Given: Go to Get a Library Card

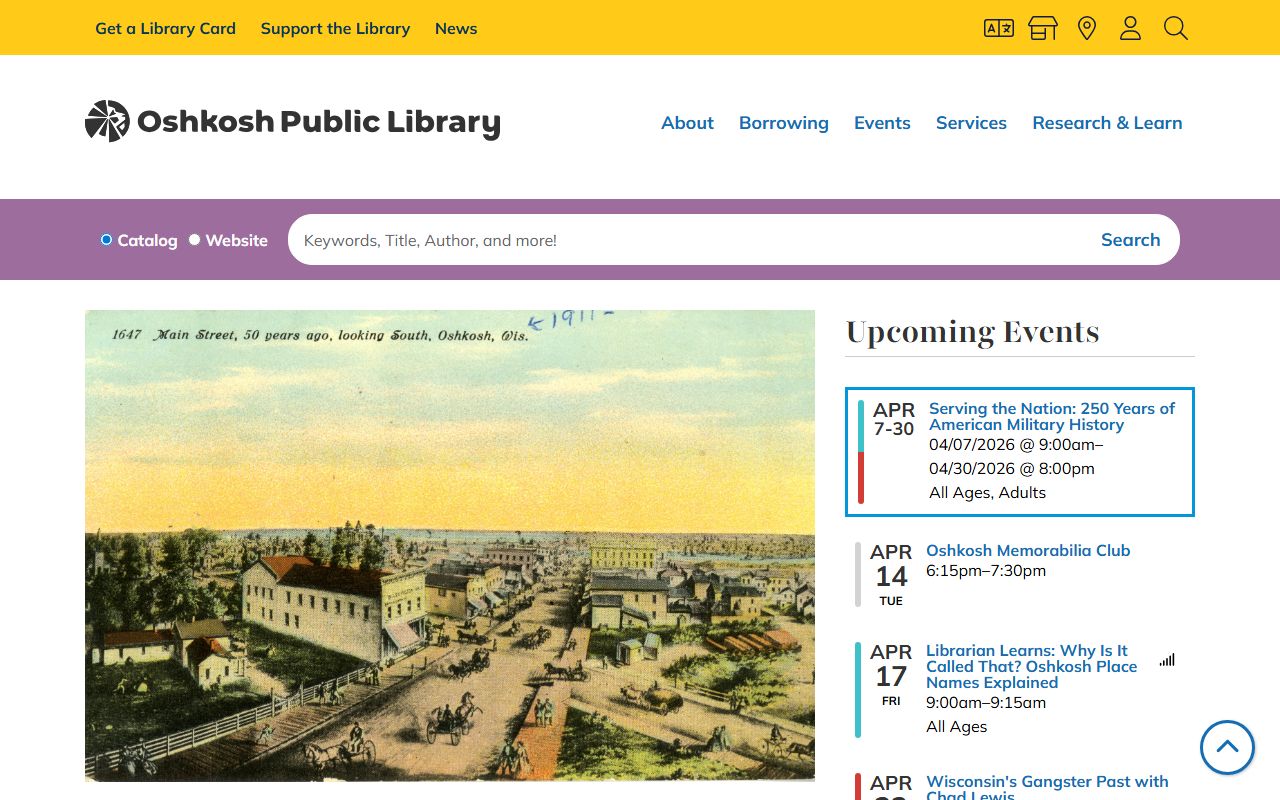Looking at the screenshot, I should click(x=165, y=28).
